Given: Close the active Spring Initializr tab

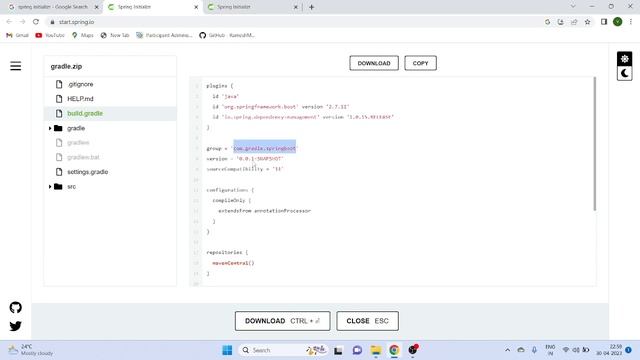Looking at the screenshot, I should click(196, 7).
